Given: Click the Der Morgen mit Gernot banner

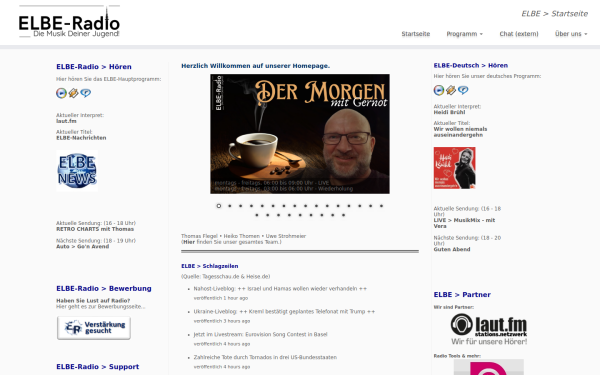Looking at the screenshot, I should pyautogui.click(x=300, y=134).
